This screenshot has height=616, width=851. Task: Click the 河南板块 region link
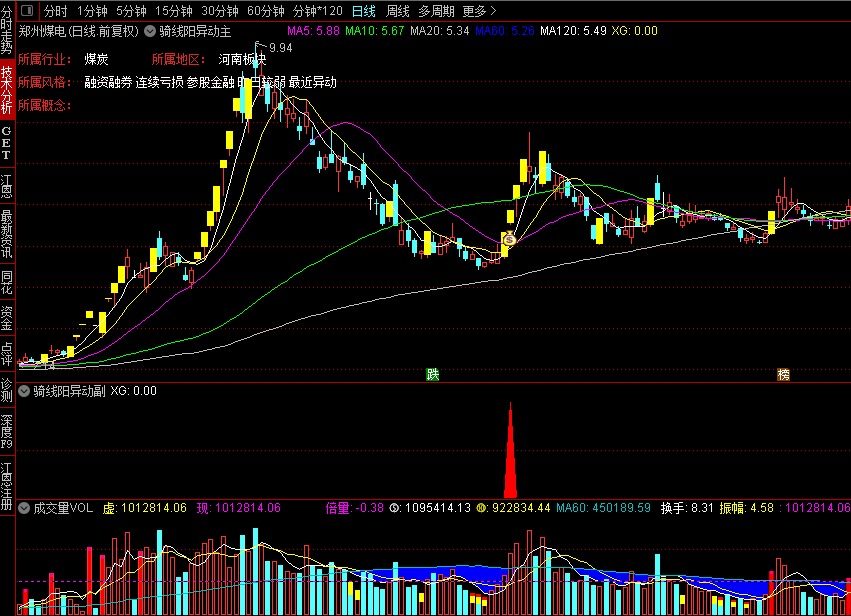click(243, 60)
